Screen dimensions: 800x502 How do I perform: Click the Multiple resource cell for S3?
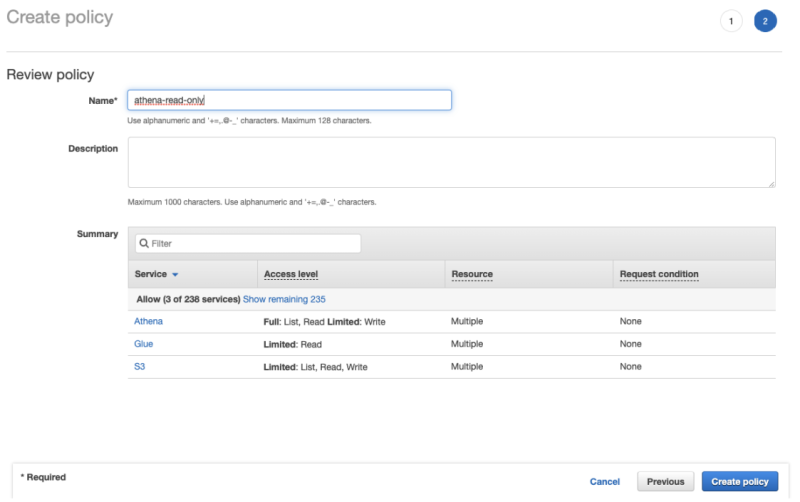pos(467,366)
